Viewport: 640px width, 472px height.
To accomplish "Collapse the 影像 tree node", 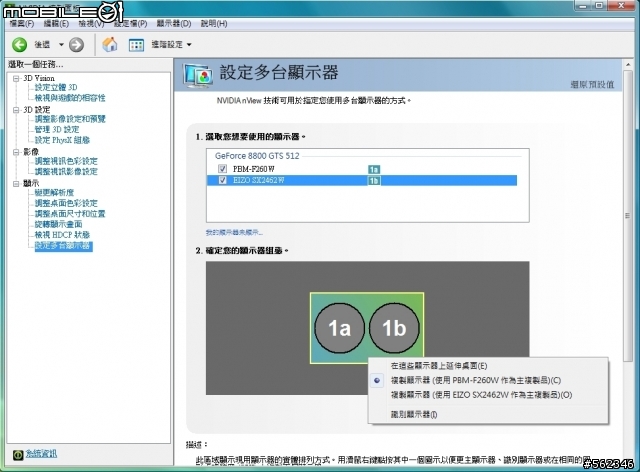I will coord(16,152).
